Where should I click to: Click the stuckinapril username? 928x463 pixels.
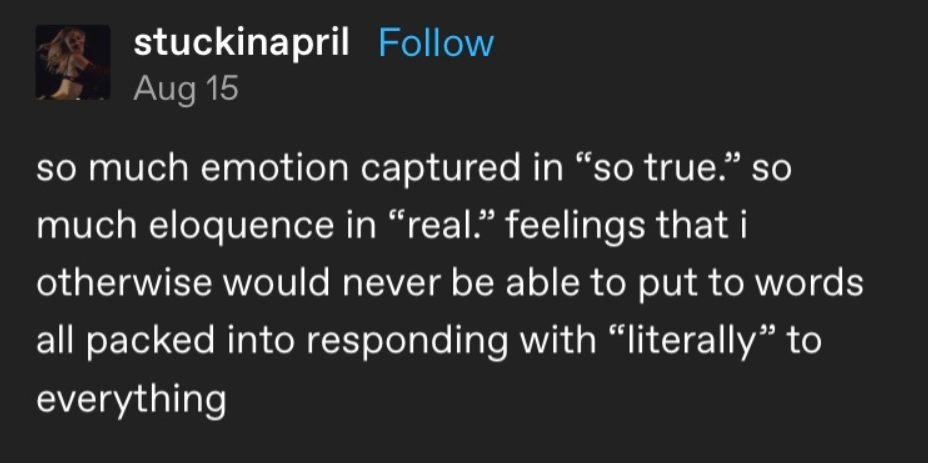click(241, 43)
